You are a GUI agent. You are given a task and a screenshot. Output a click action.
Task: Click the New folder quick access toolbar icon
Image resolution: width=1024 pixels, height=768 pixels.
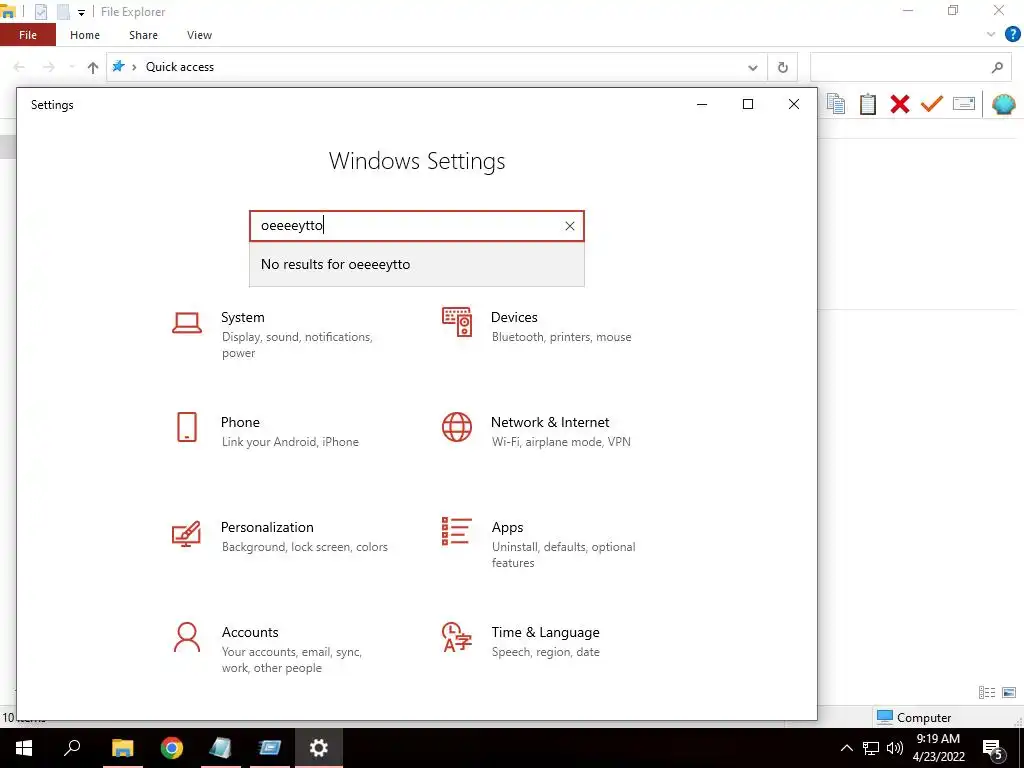pyautogui.click(x=63, y=12)
